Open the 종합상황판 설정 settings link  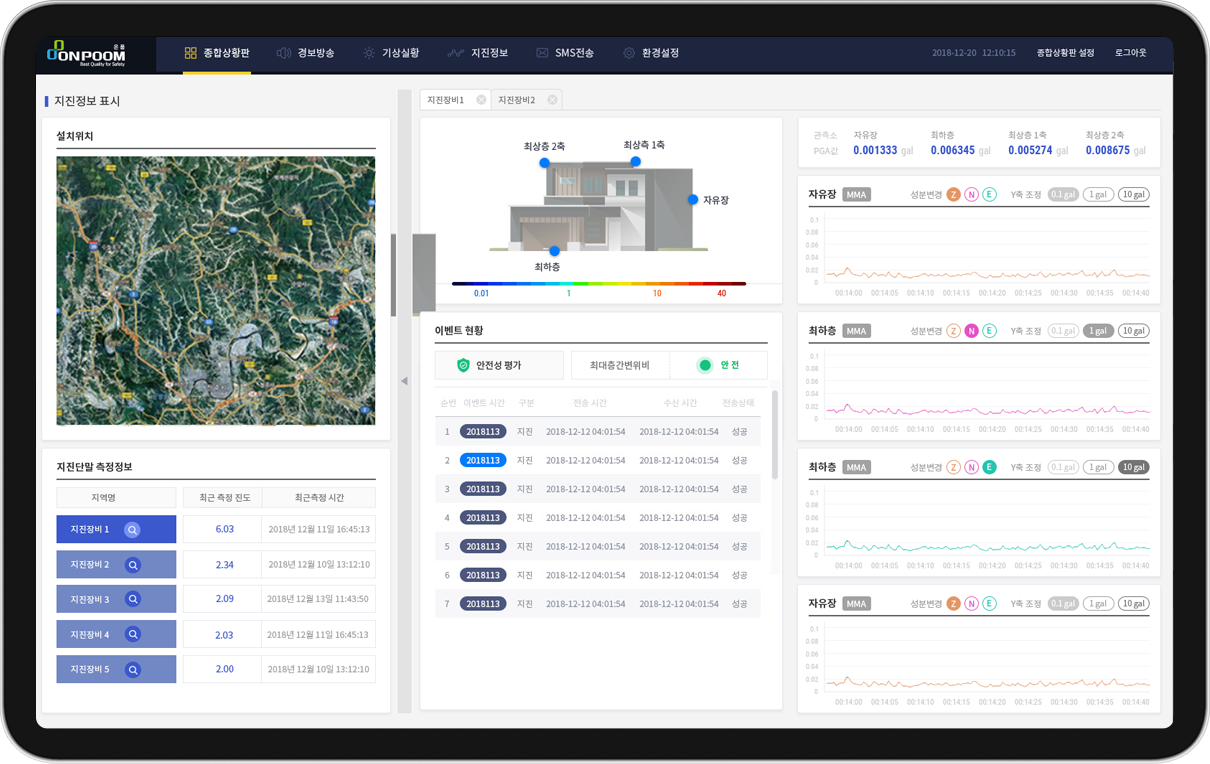pos(1065,52)
